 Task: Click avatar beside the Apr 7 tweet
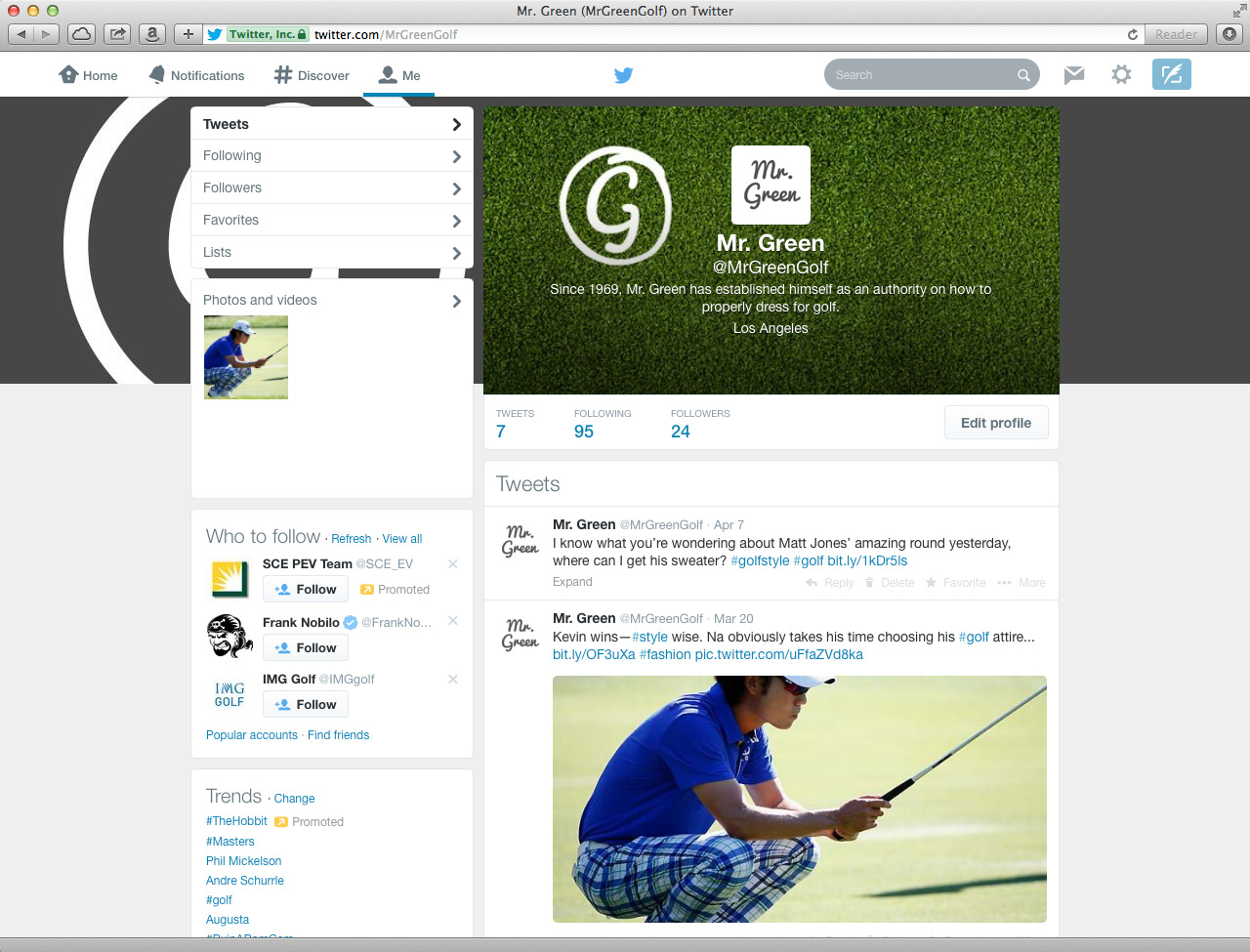(x=521, y=541)
